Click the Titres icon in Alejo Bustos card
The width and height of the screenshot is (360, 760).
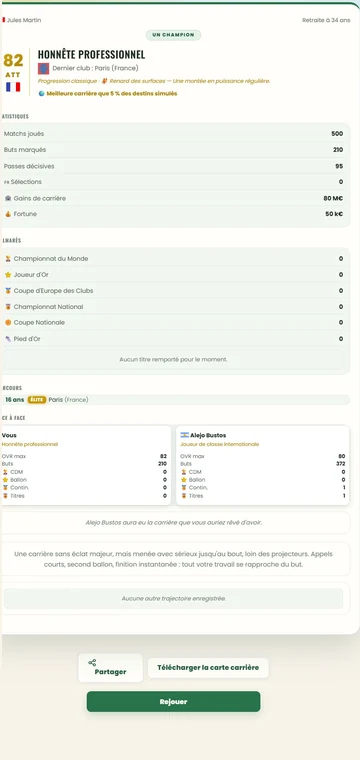(x=184, y=496)
